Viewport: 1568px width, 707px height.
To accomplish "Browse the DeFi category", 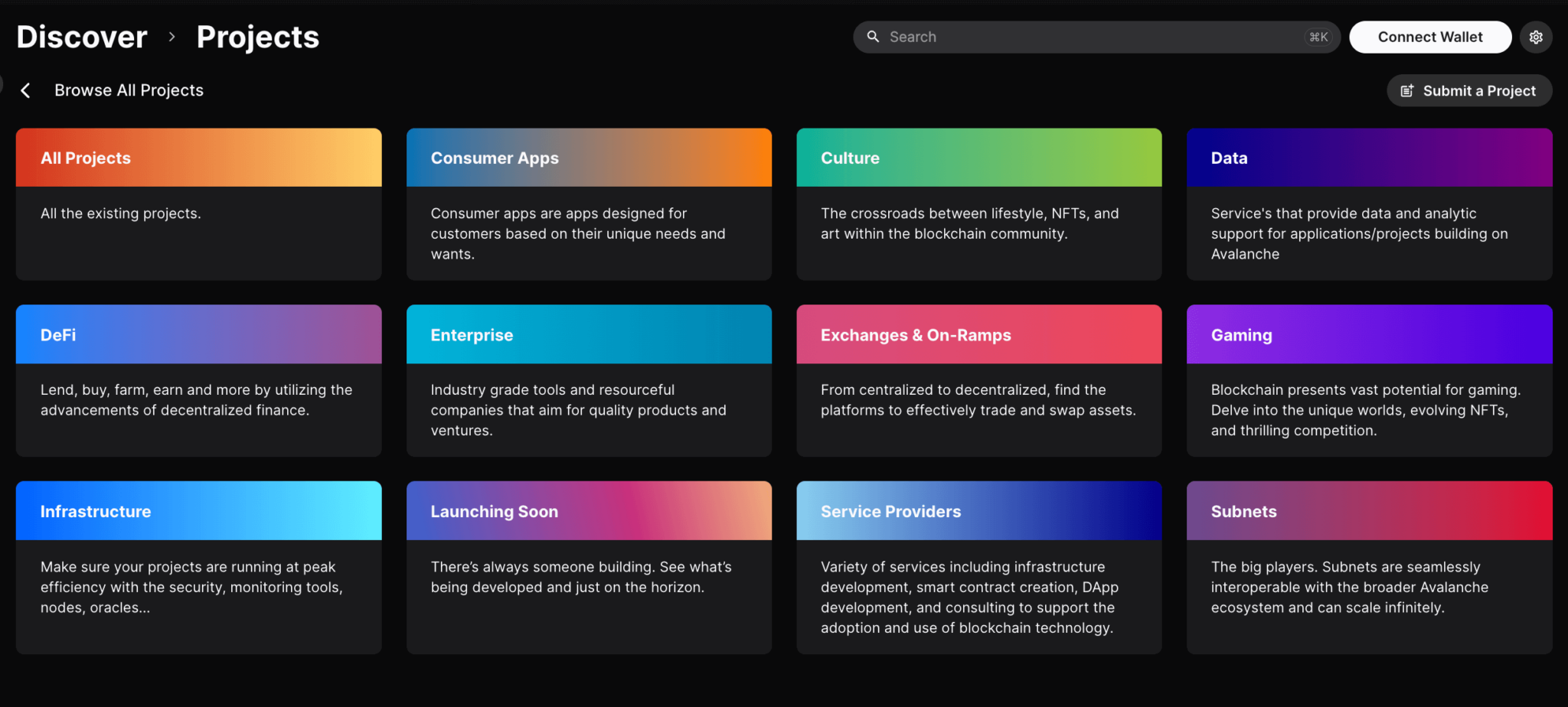I will click(x=198, y=380).
